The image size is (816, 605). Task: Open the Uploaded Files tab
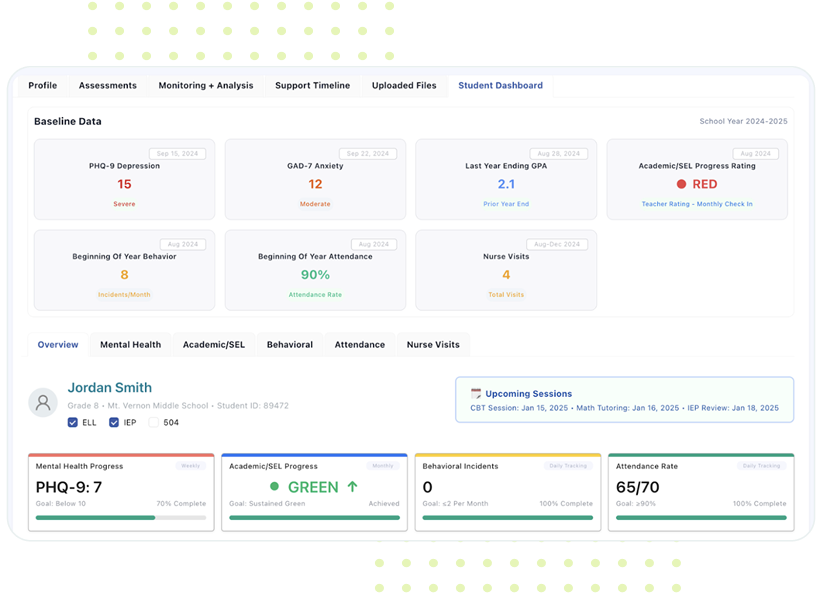point(404,86)
